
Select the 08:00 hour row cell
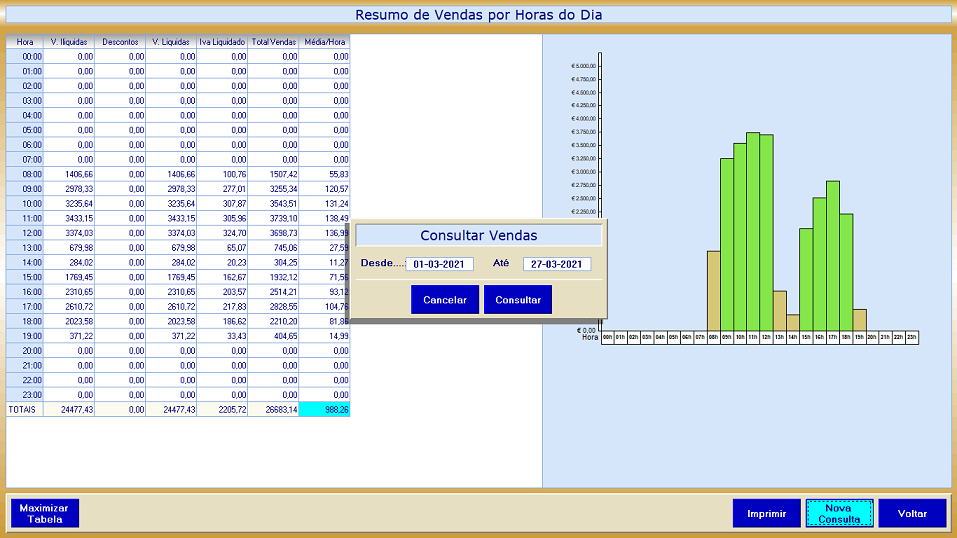tap(25, 174)
